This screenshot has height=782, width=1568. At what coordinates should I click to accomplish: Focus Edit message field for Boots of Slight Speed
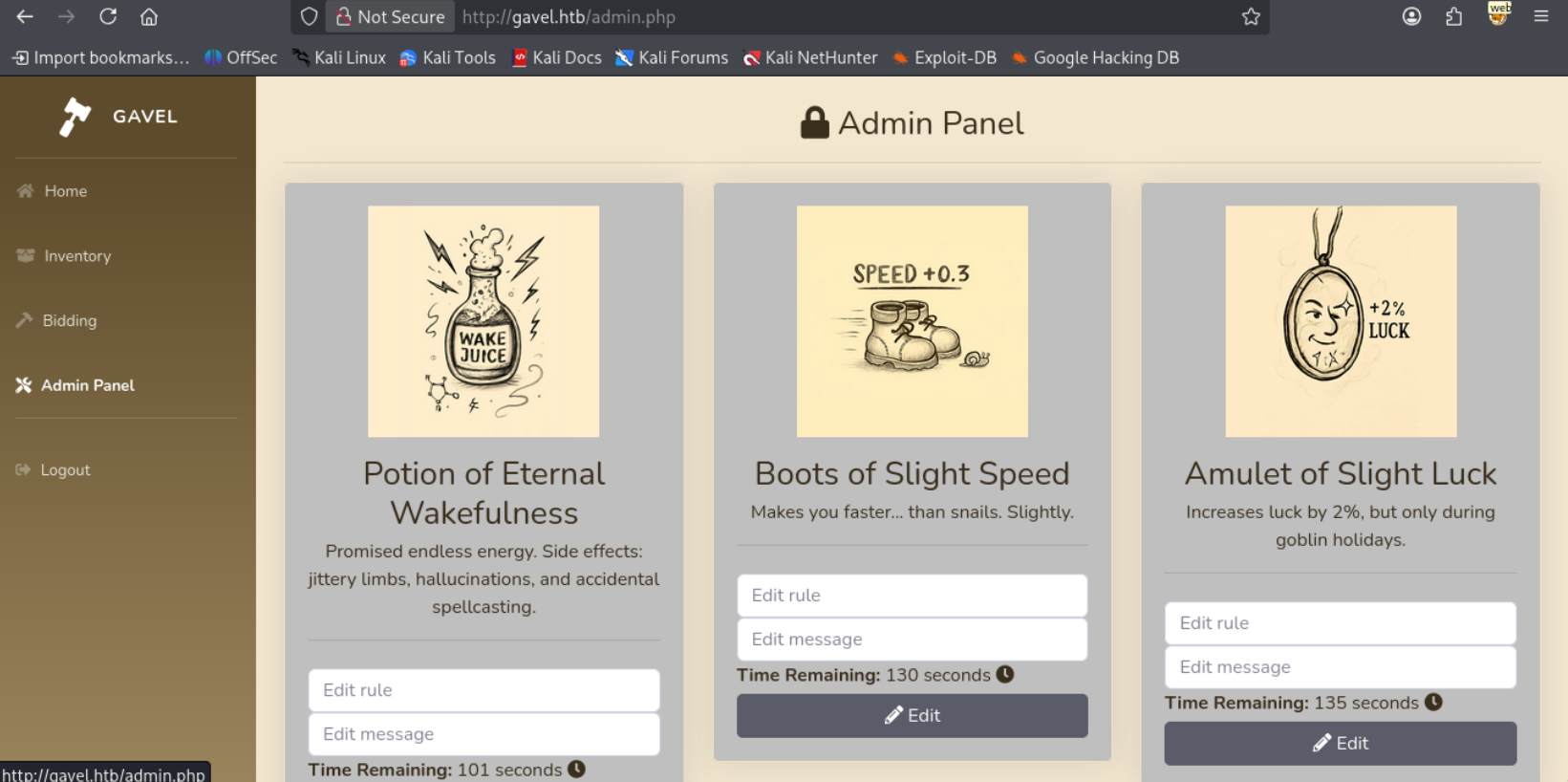[x=912, y=640]
